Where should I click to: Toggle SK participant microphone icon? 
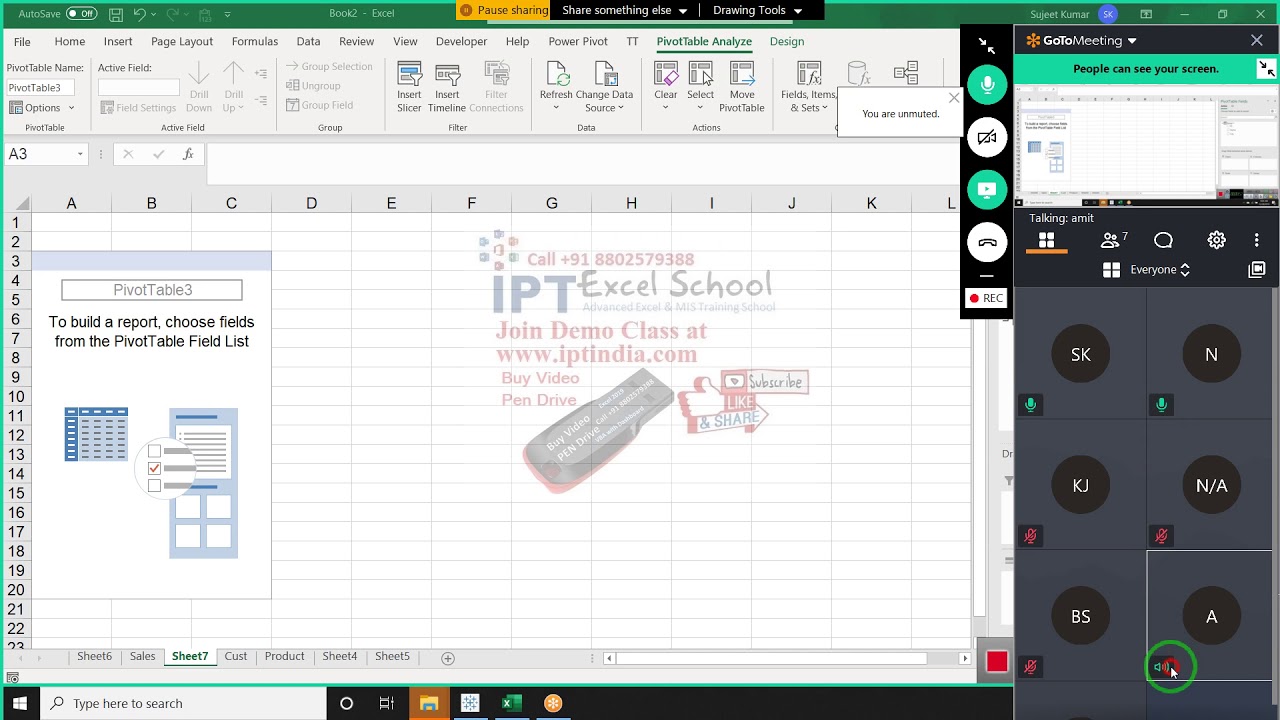pos(1030,405)
